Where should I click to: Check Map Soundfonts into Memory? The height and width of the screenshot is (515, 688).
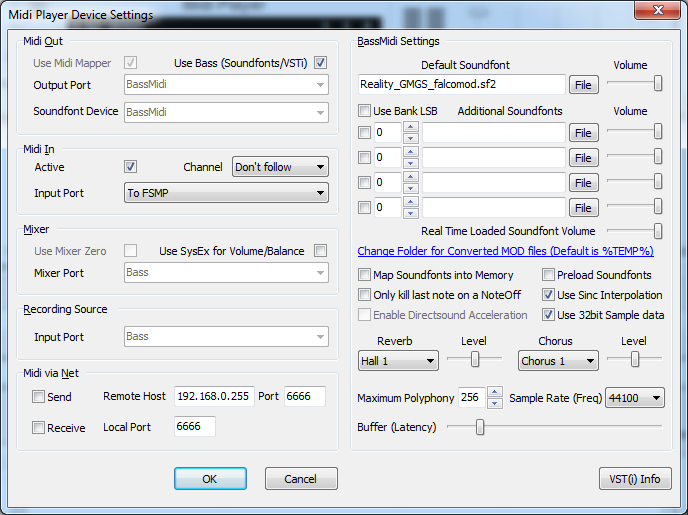click(x=364, y=275)
